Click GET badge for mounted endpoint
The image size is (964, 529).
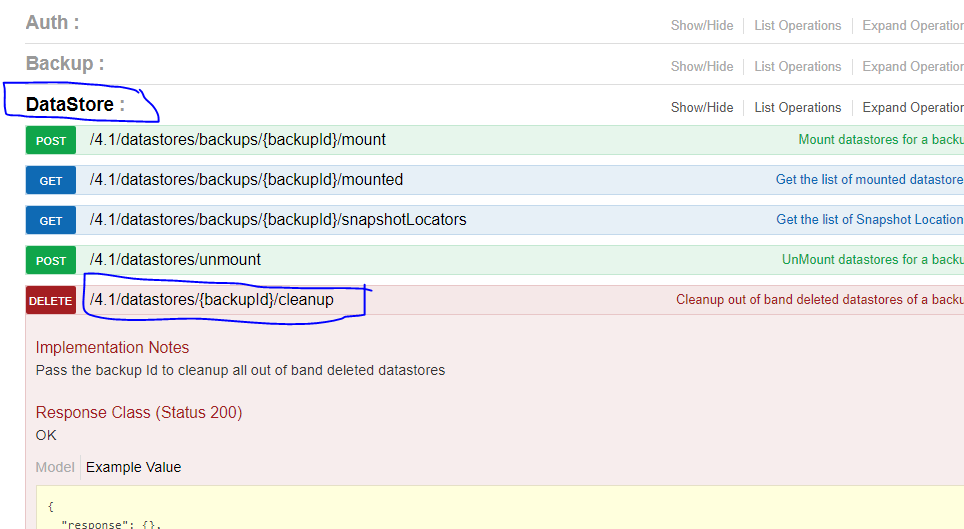tap(50, 180)
